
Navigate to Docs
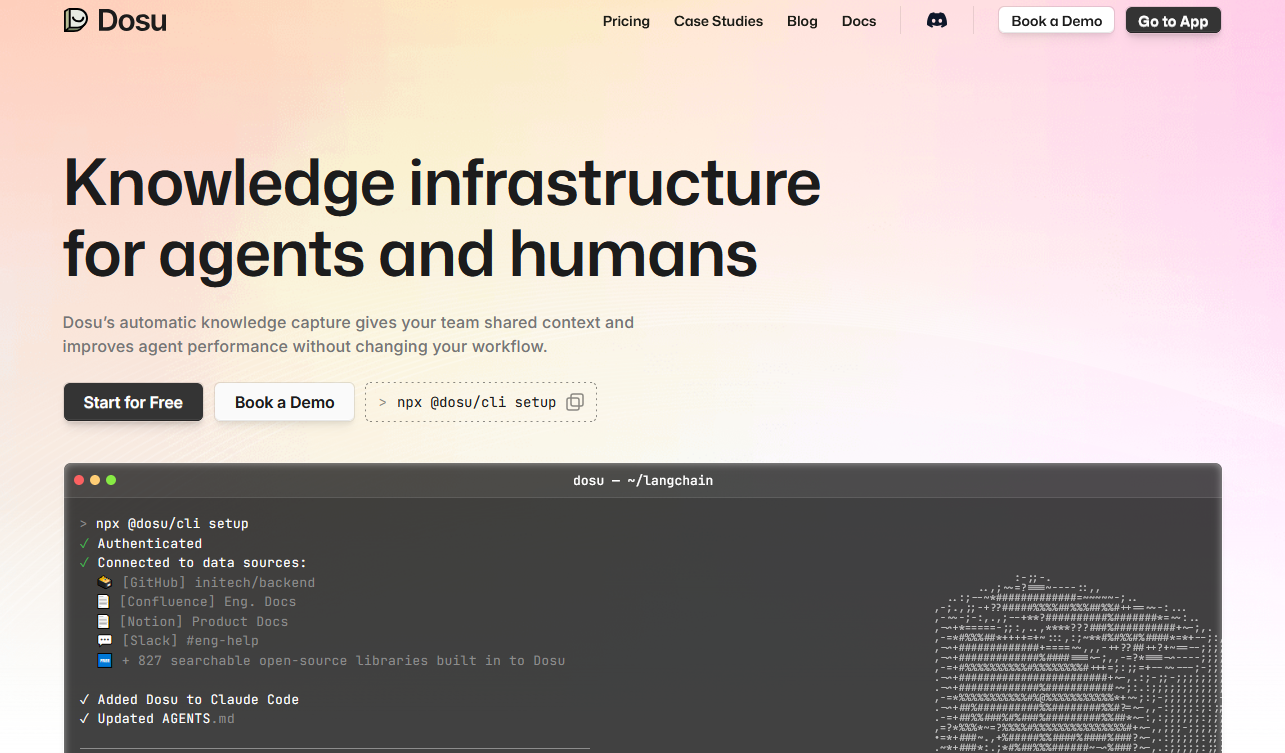(859, 21)
